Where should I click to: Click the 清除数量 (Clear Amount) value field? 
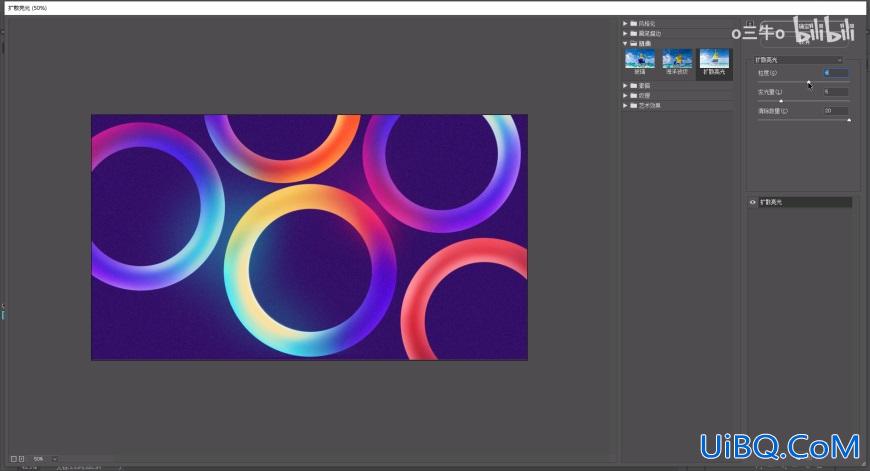(x=836, y=111)
